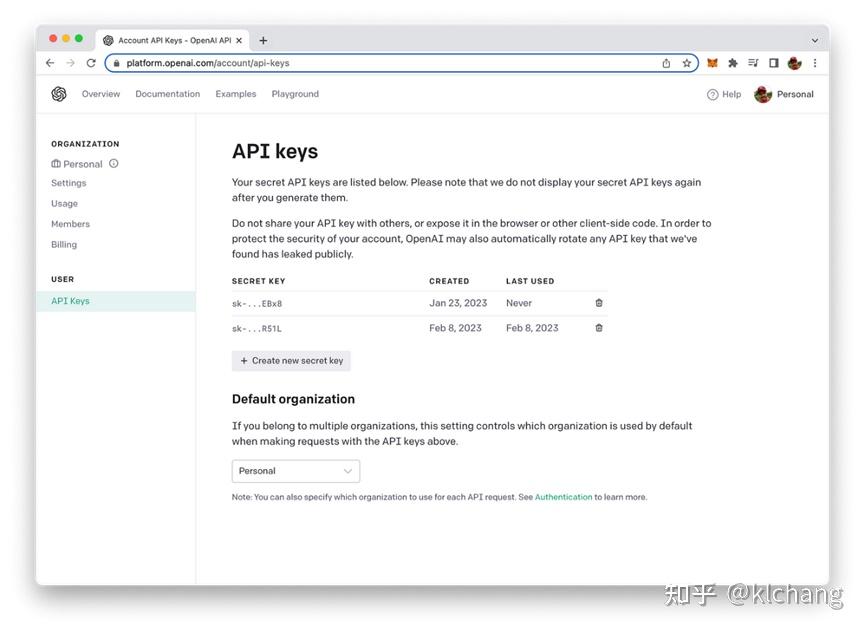Viewport: 865px width, 633px height.
Task: Open the Playground page
Action: (x=294, y=93)
